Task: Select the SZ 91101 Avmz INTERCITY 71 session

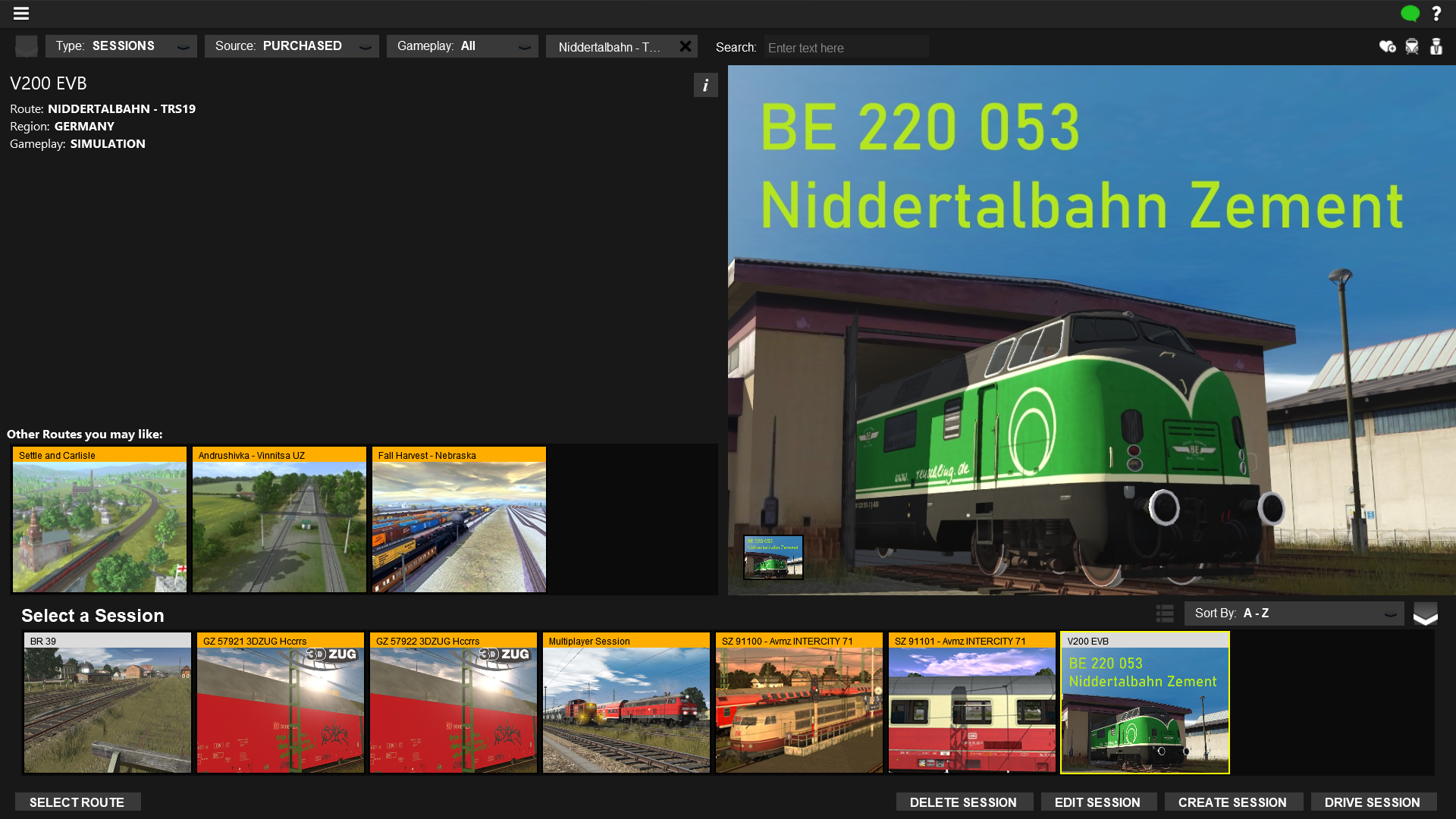Action: (x=972, y=703)
